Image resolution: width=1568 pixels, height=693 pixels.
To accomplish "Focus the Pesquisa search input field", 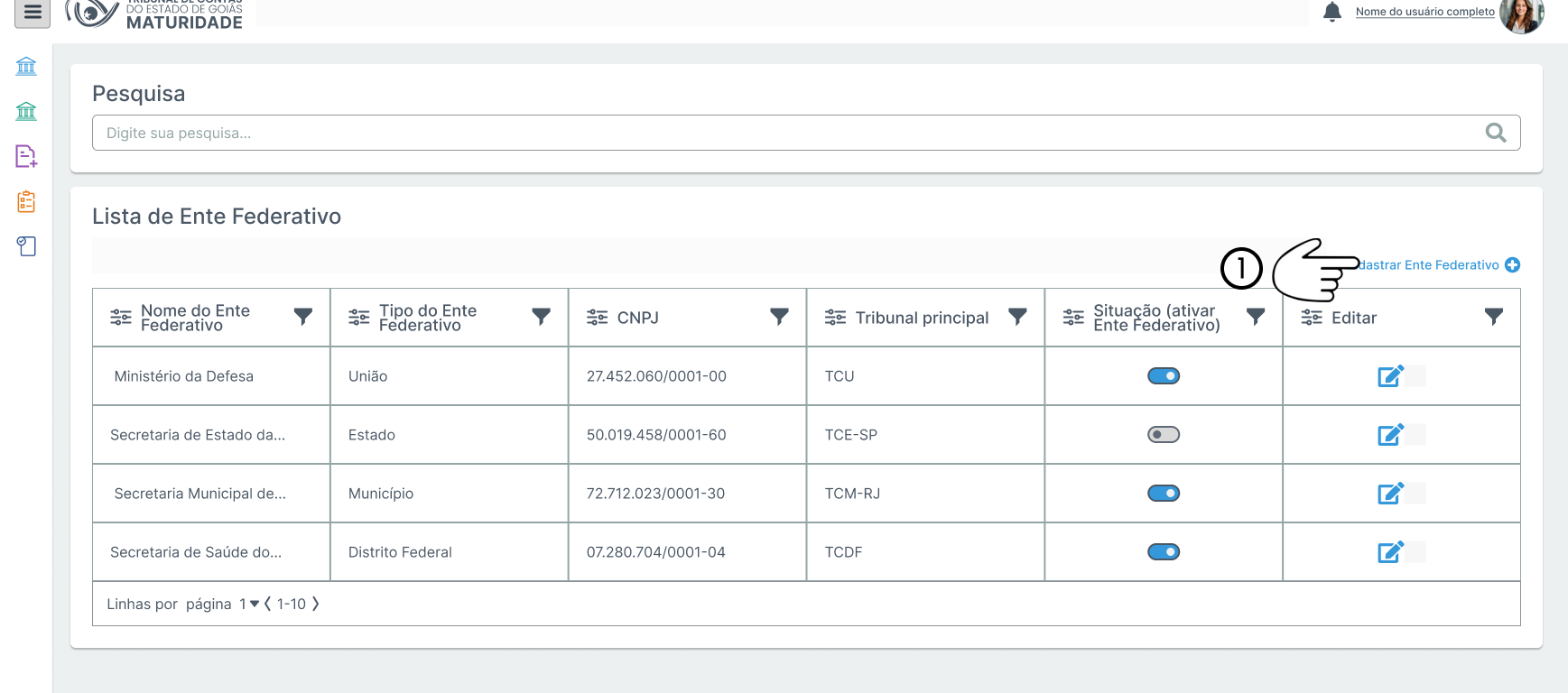I will click(x=785, y=133).
